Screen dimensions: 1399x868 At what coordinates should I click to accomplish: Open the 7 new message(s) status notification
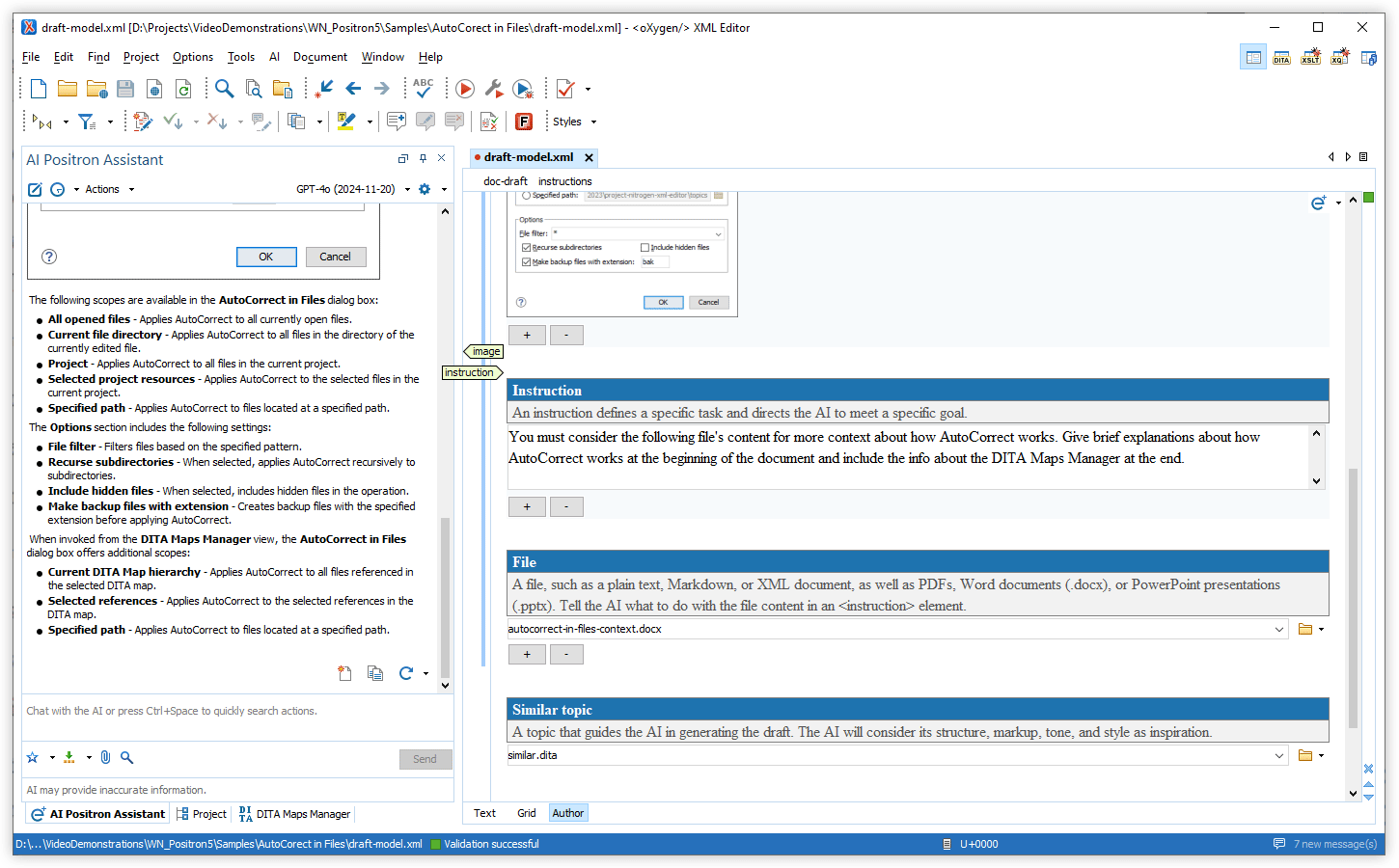point(1325,844)
